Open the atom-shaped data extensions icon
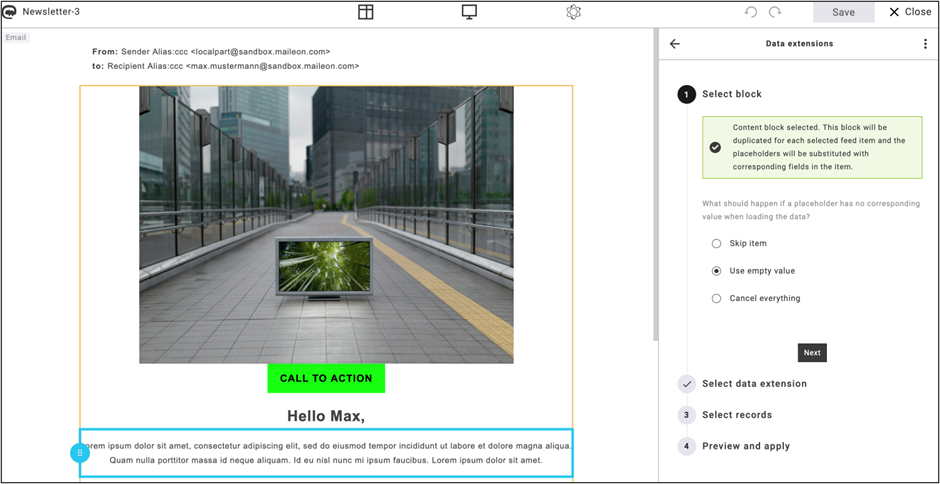The width and height of the screenshot is (940, 484). 574,12
